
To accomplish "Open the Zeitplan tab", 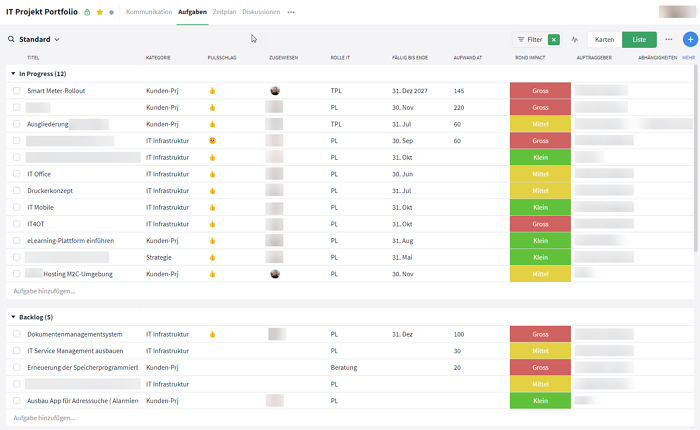I will [x=224, y=12].
